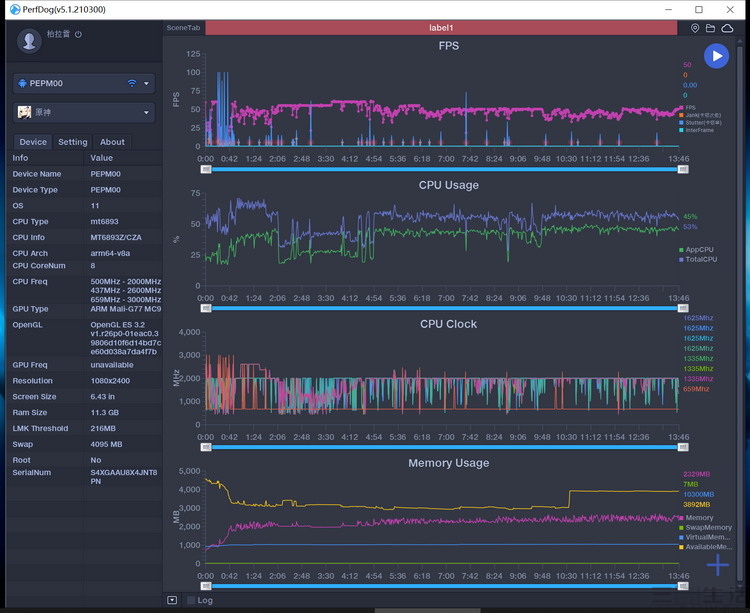Maximize the PerfDog window
Screen dimensions: 750x613
point(699,10)
